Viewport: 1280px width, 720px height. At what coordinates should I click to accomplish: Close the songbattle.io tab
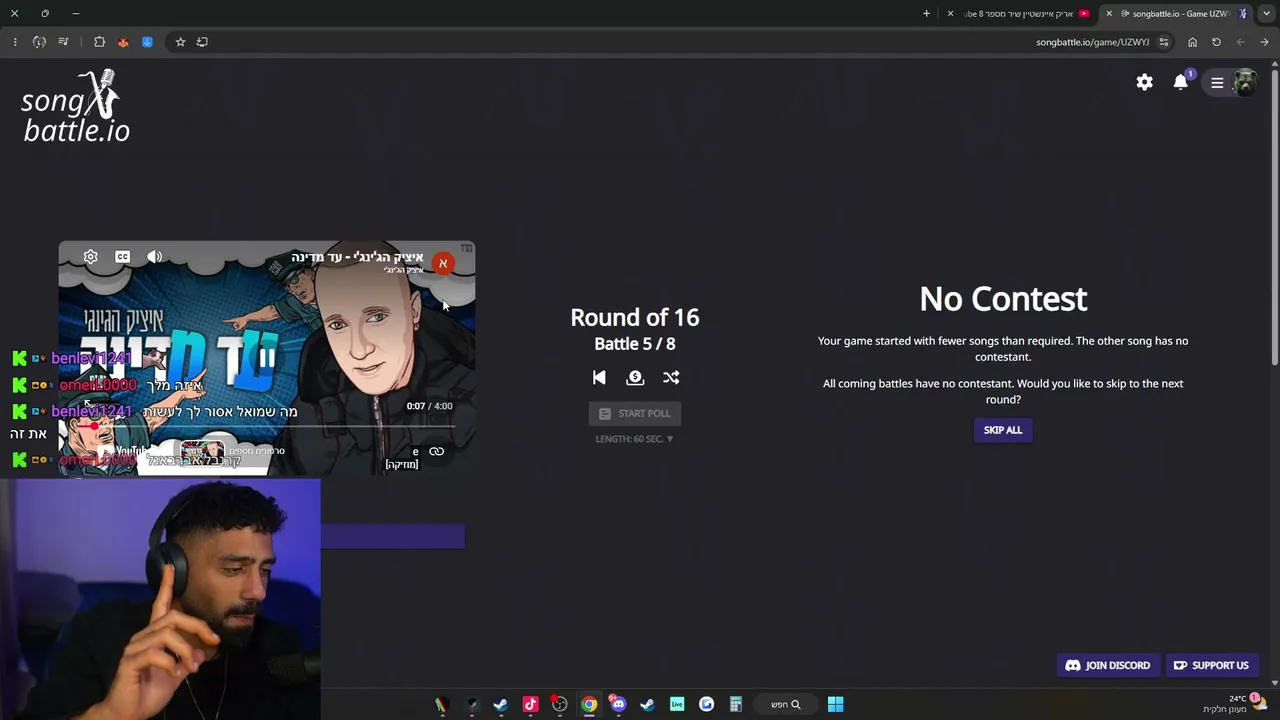point(1109,14)
